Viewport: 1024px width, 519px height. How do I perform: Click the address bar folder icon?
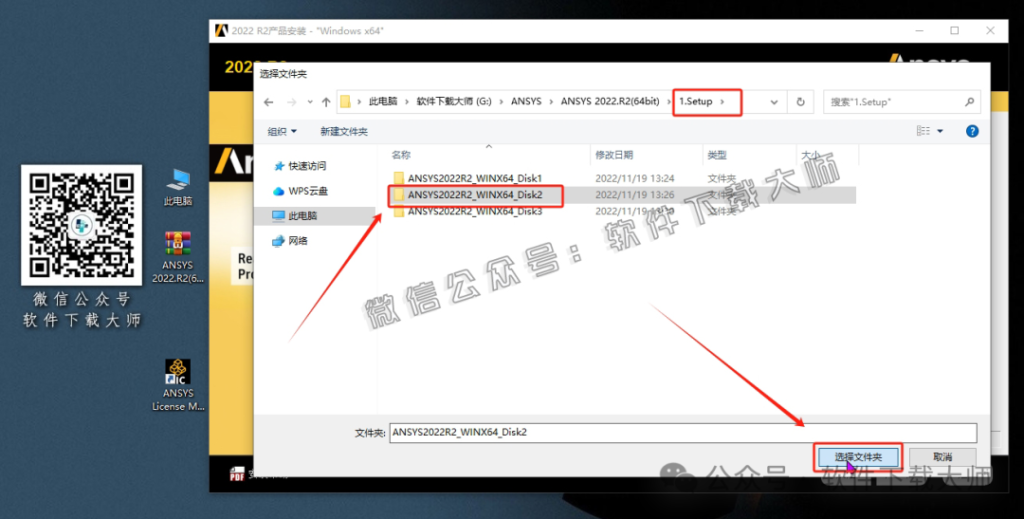pos(345,102)
